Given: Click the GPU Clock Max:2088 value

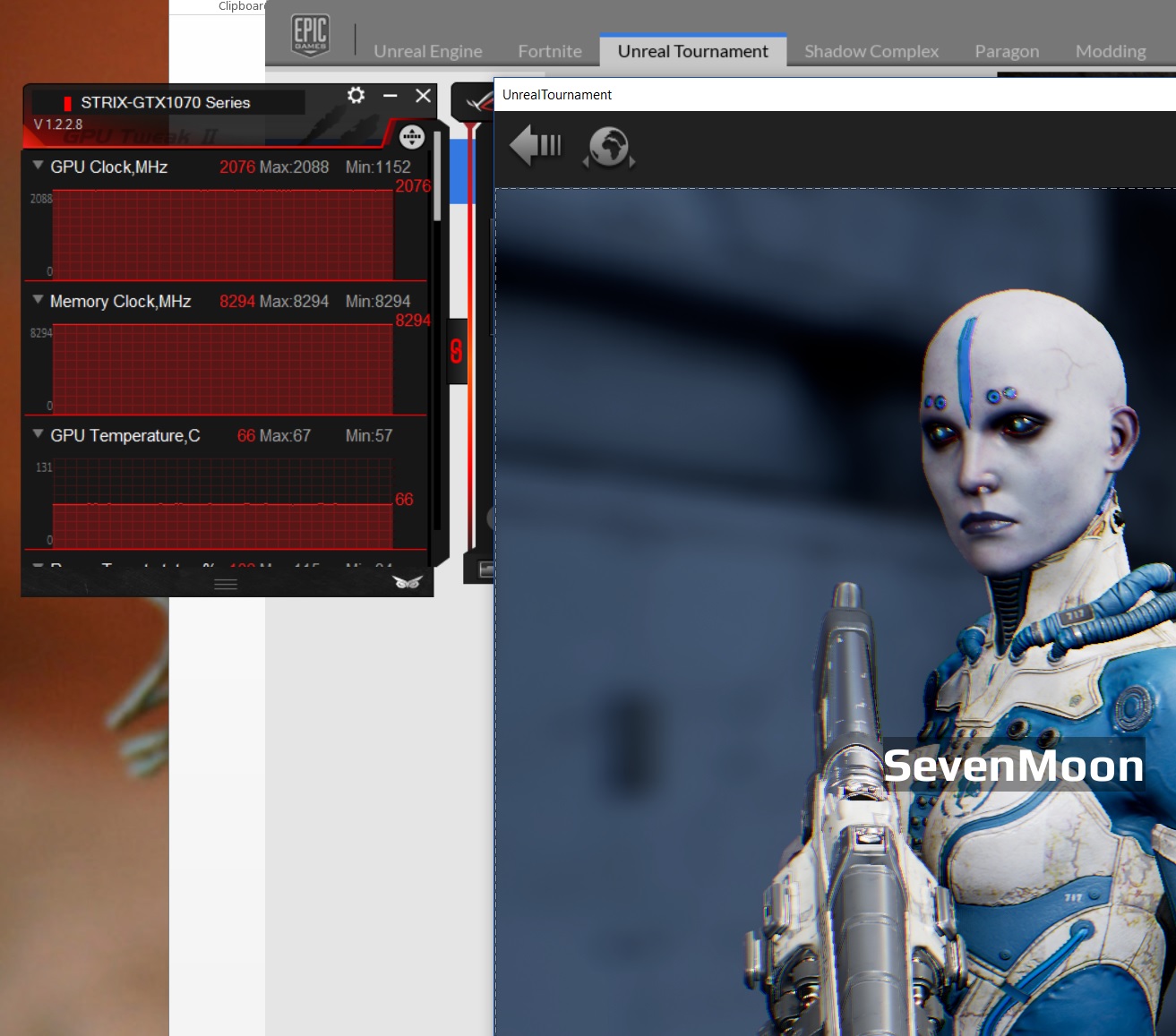Looking at the screenshot, I should [294, 167].
